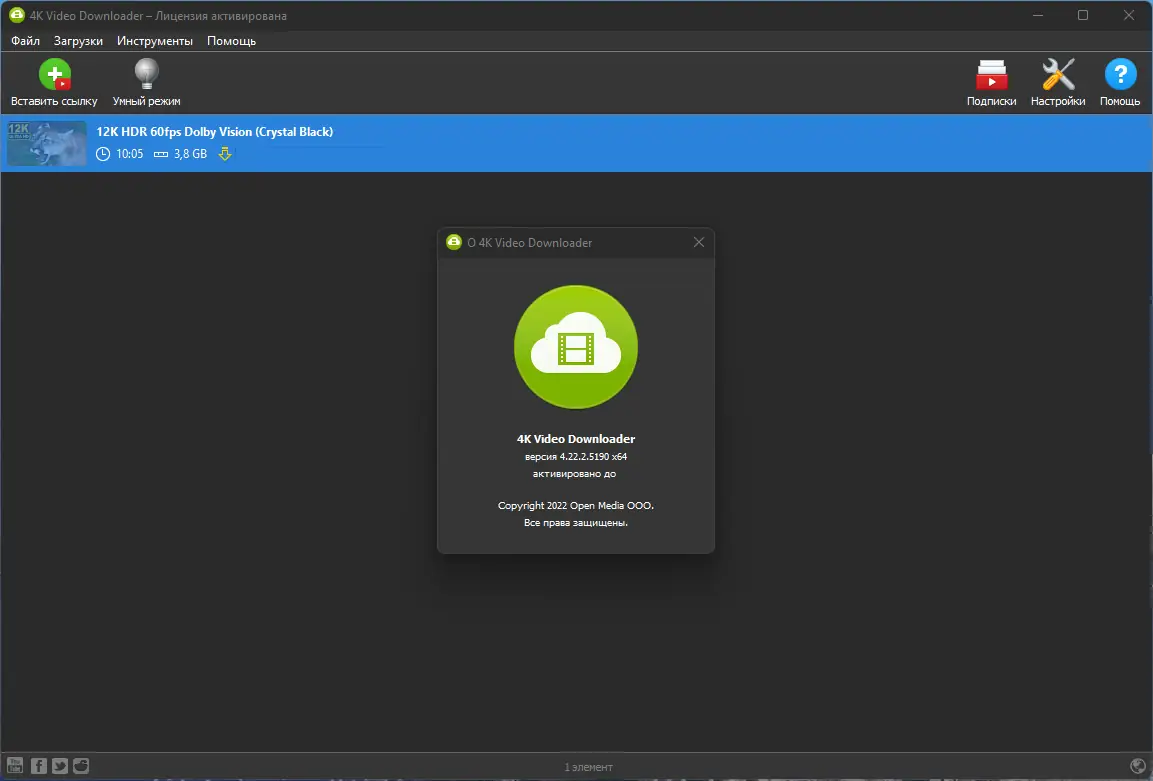
Task: Click the 1 элемент status bar text
Action: coord(590,766)
